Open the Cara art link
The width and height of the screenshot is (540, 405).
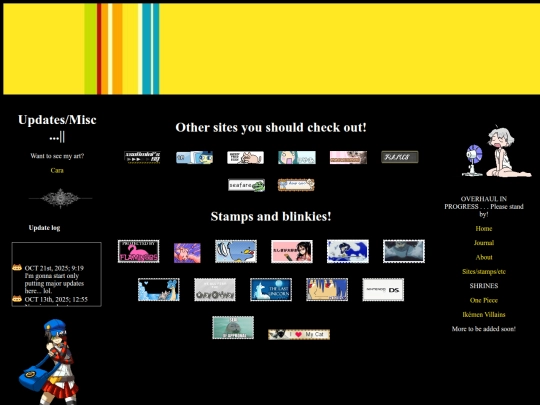[57, 170]
